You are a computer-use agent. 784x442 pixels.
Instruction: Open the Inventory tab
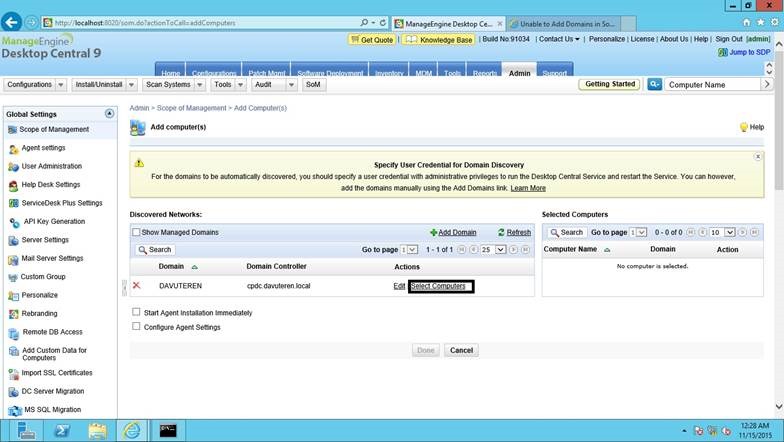(388, 70)
